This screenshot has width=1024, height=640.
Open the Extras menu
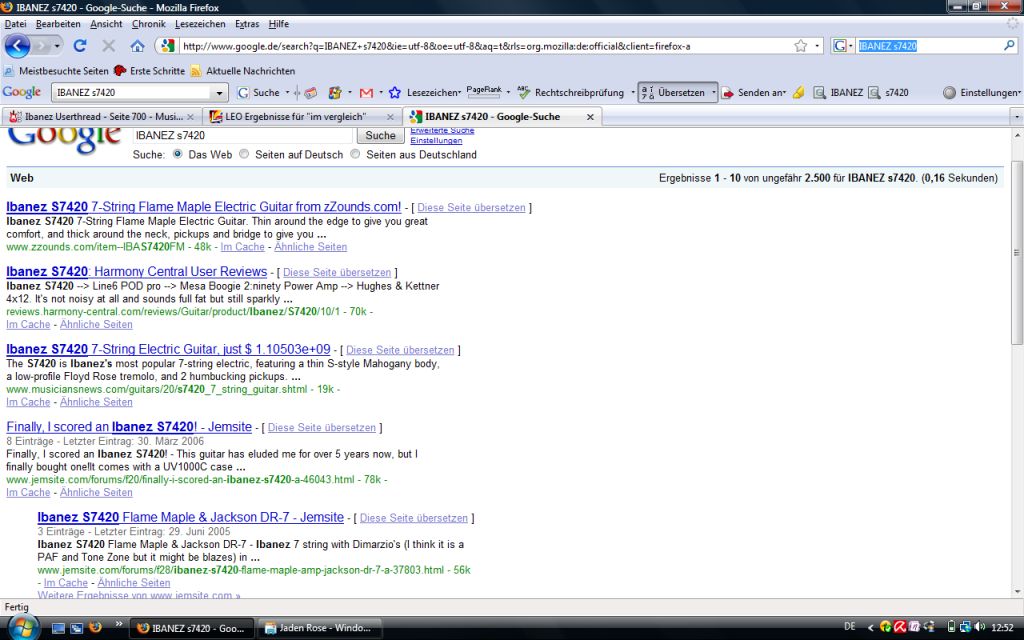tap(247, 24)
